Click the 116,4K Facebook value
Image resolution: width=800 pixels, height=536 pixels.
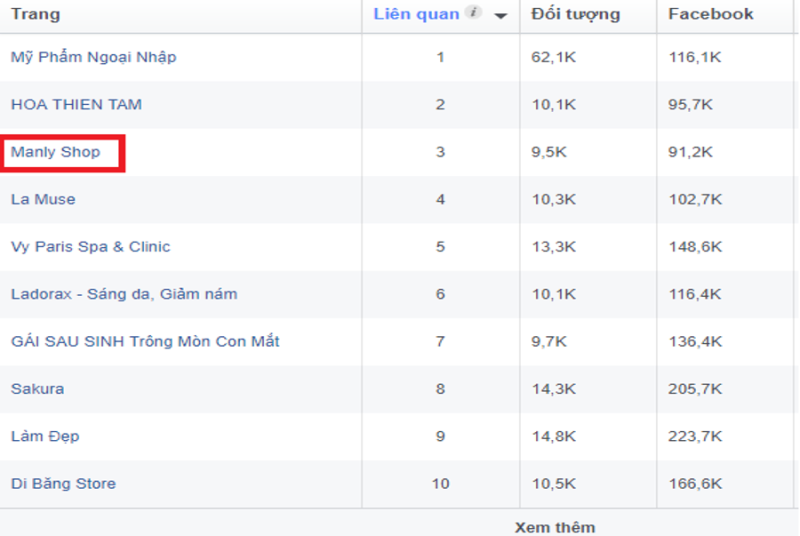pos(695,294)
